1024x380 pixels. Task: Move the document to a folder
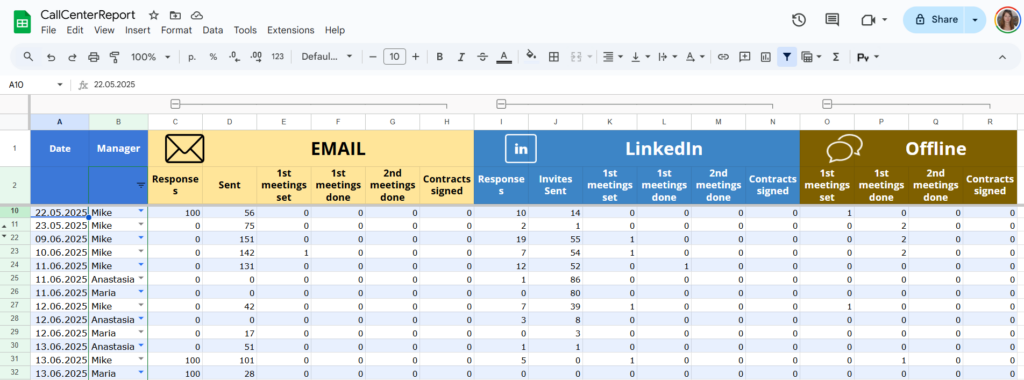tap(175, 15)
